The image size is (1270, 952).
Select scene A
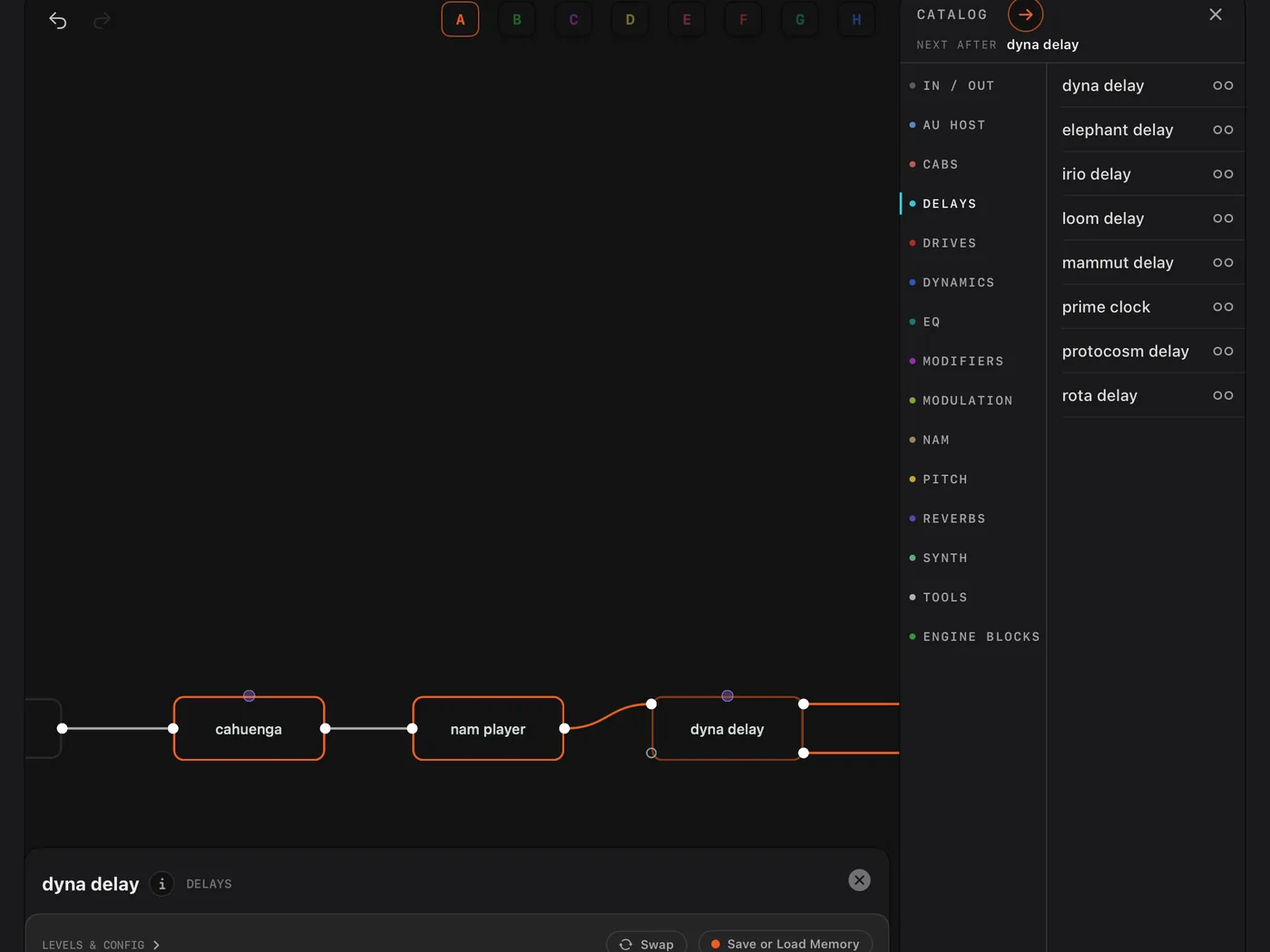pos(460,19)
